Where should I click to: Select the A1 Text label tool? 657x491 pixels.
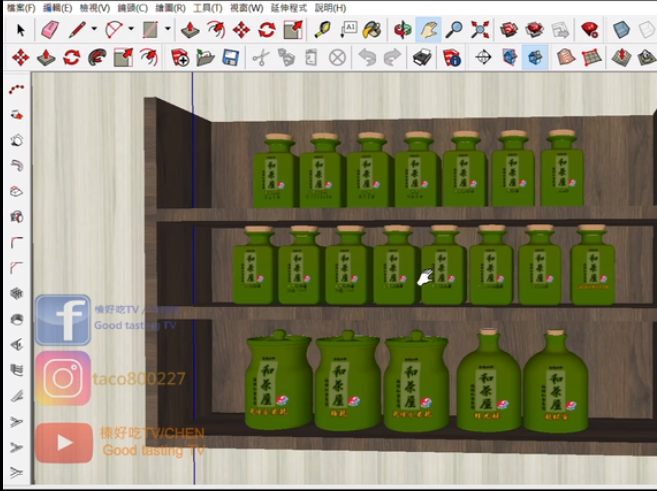tap(348, 30)
